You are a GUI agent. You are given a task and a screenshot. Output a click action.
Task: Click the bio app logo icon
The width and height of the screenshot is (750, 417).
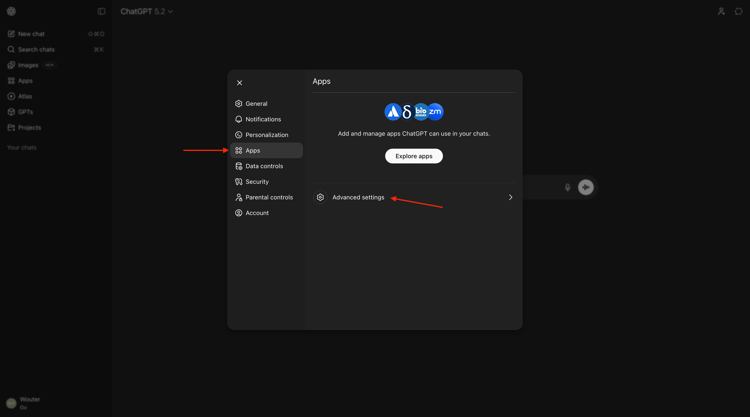click(421, 112)
